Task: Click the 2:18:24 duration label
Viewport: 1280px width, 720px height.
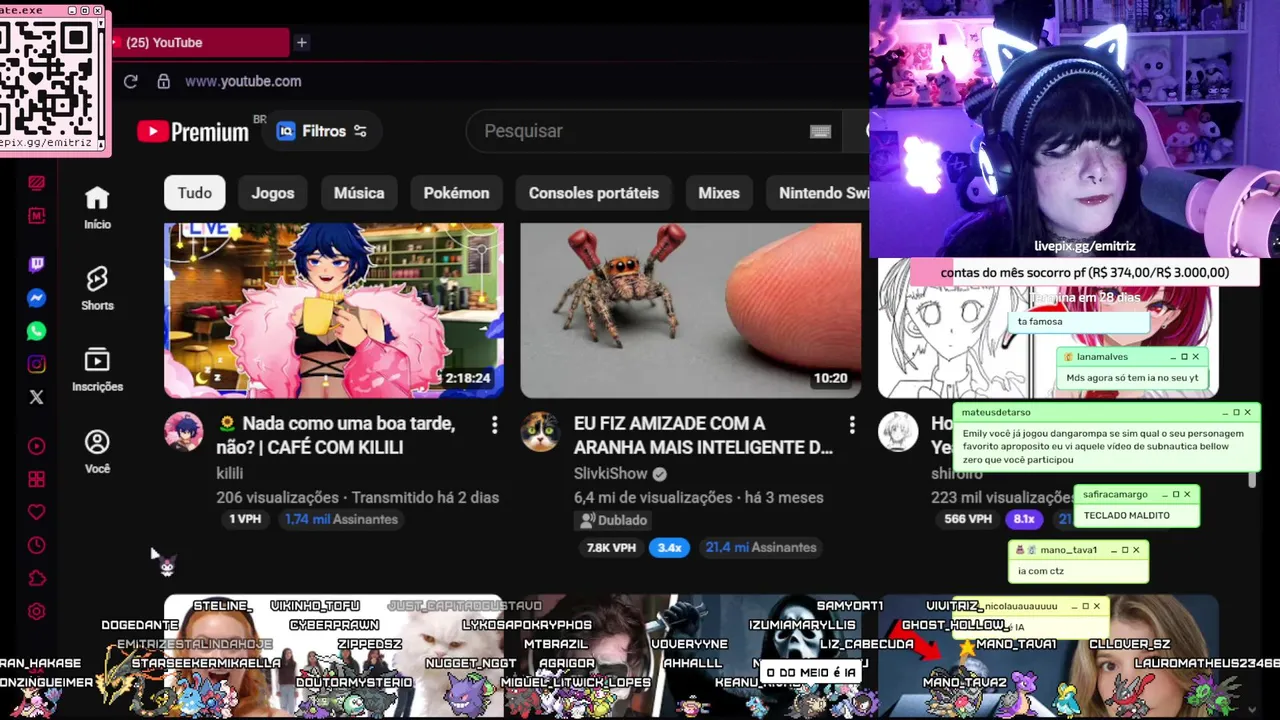Action: 468,378
